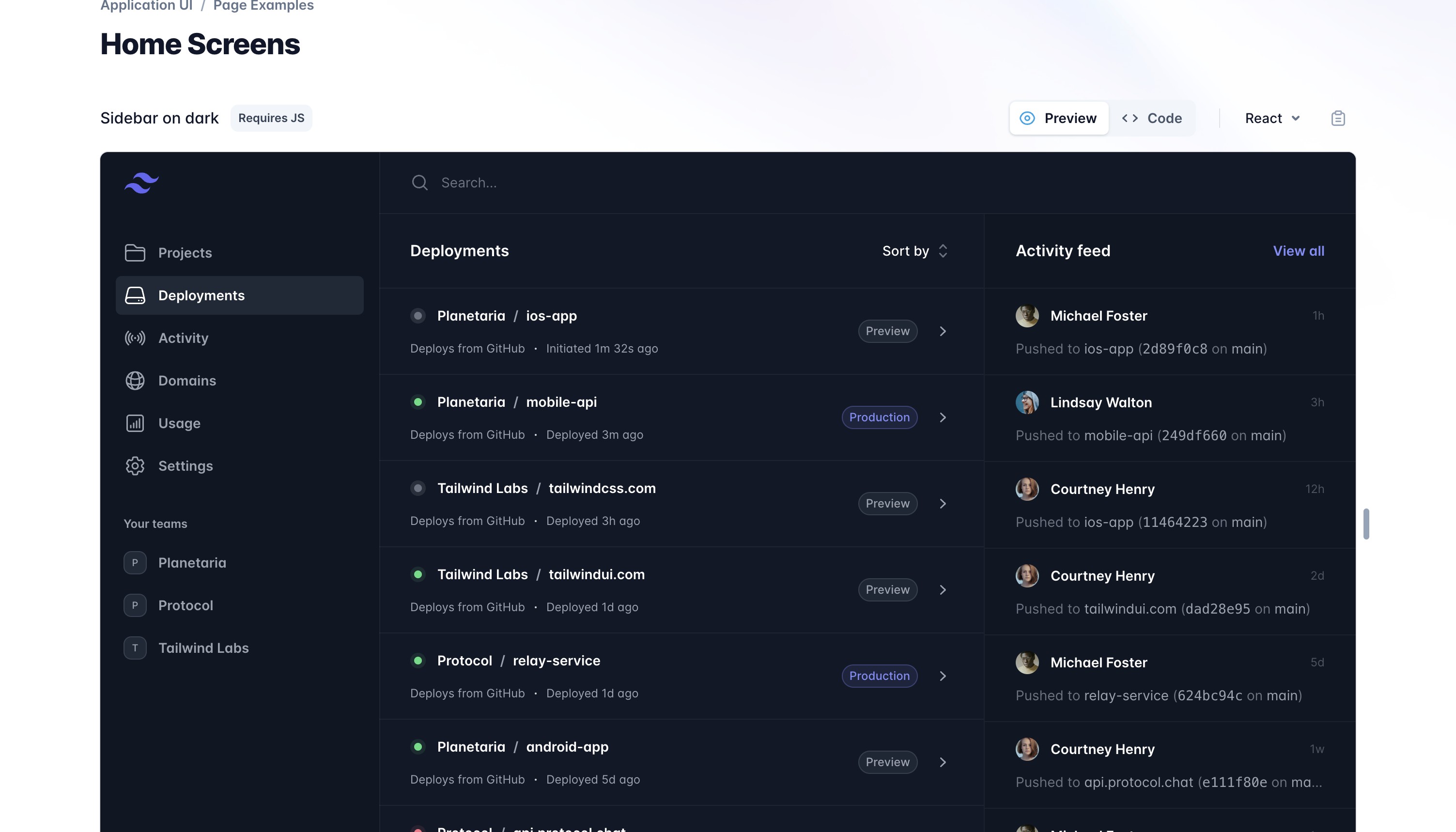Click the activity feed scrollbar
1456x832 pixels.
click(x=1366, y=523)
